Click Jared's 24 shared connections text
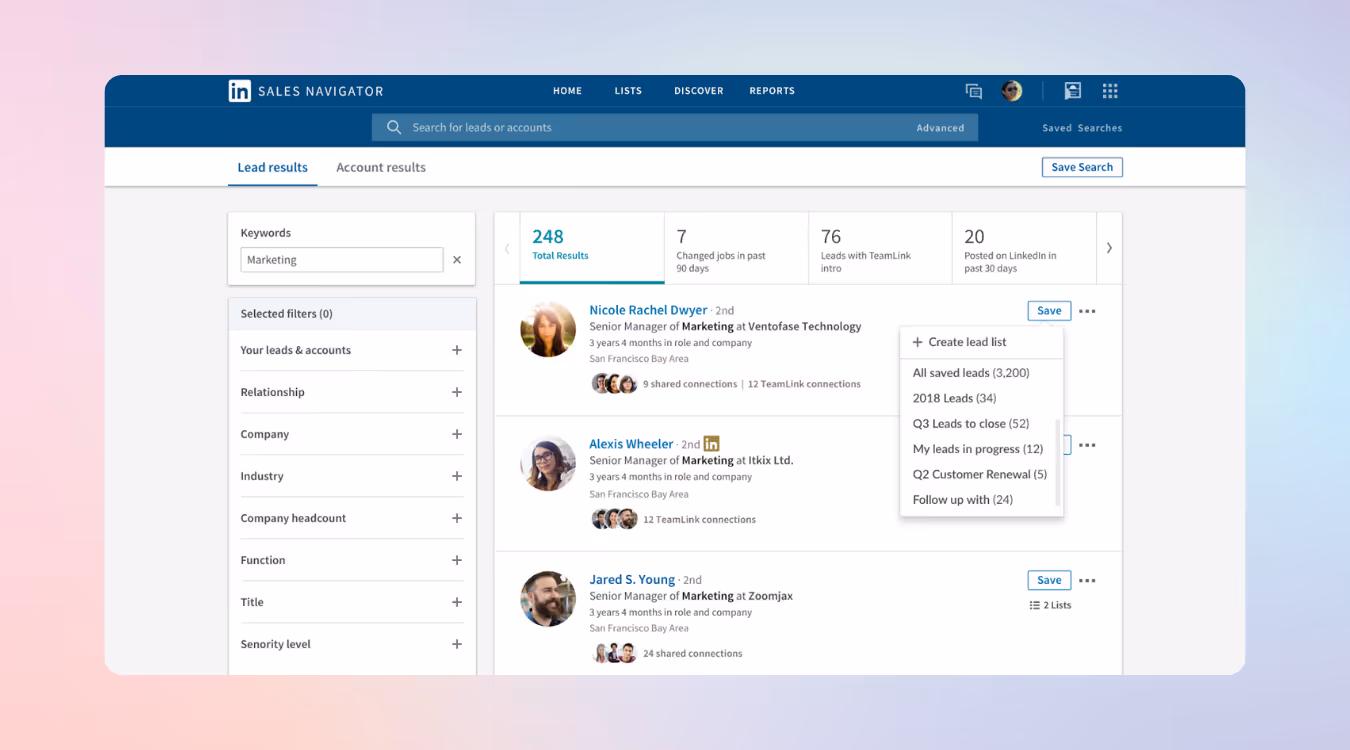Image resolution: width=1350 pixels, height=750 pixels. click(693, 654)
